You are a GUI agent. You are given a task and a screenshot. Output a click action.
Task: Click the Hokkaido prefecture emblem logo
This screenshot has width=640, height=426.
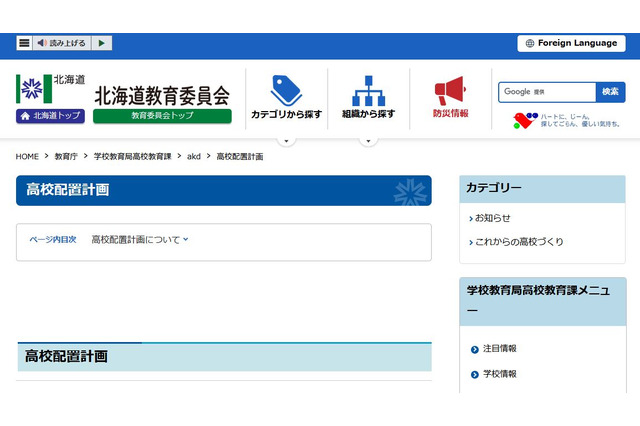click(34, 89)
